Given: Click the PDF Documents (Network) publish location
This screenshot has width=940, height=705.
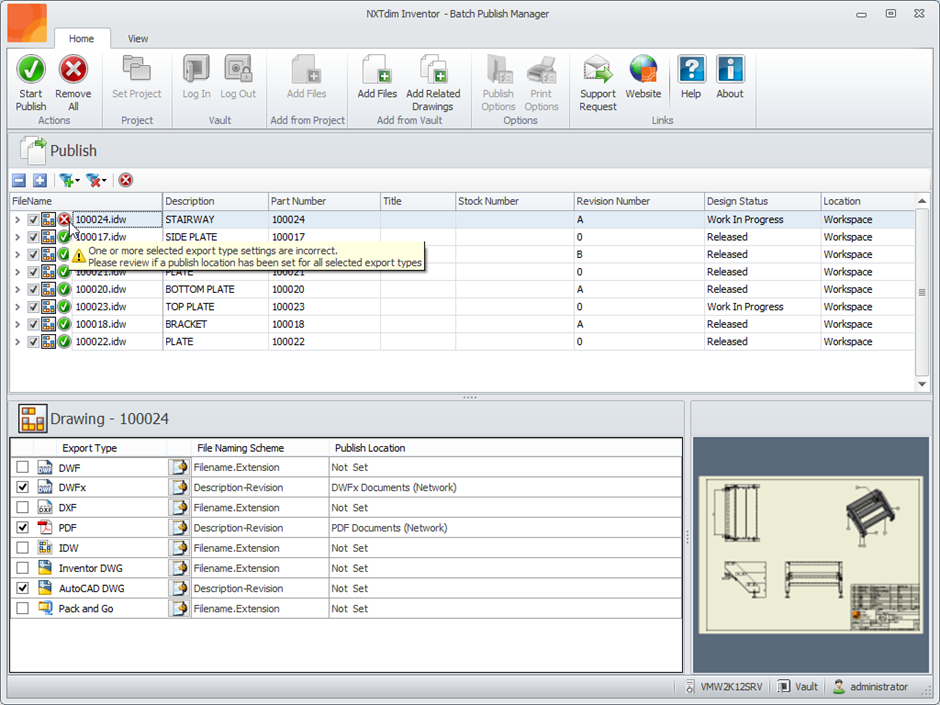Looking at the screenshot, I should (389, 528).
